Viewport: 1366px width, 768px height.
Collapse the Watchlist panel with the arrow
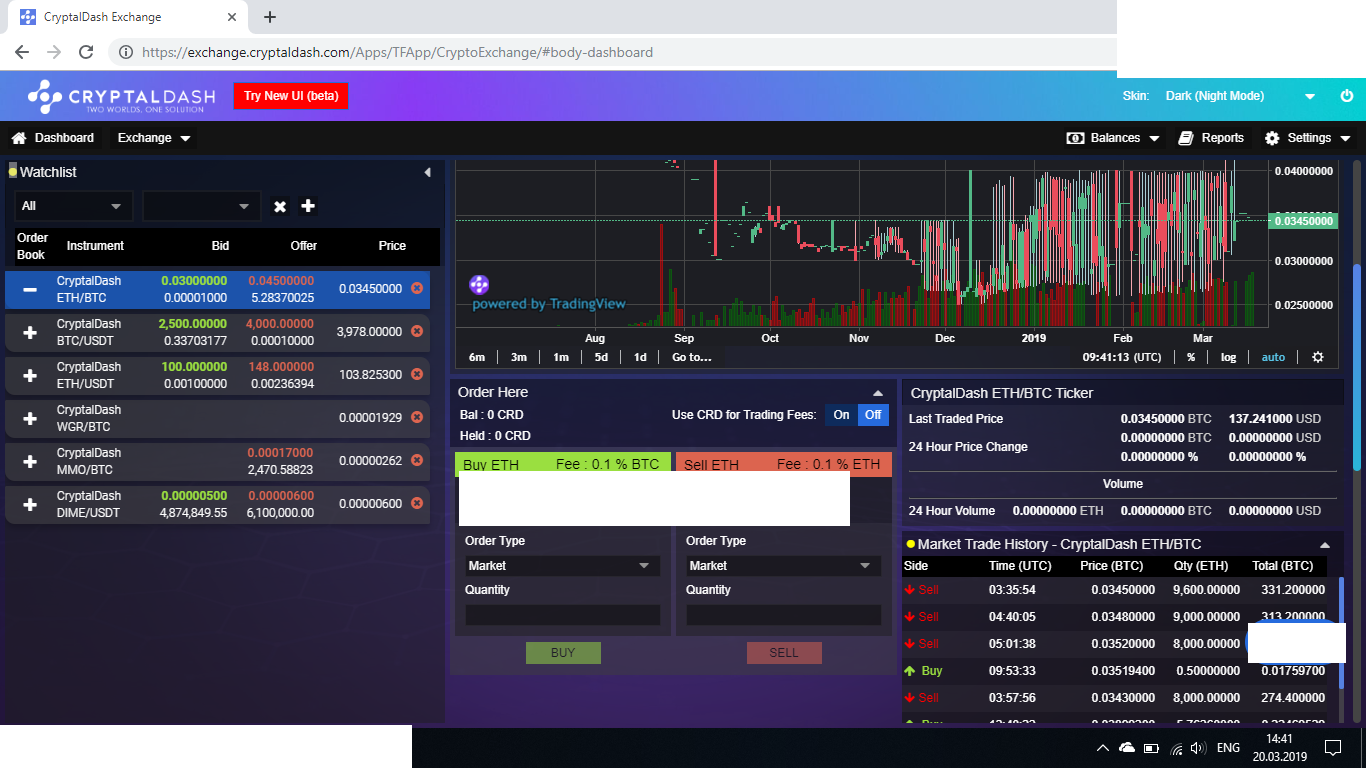click(427, 172)
